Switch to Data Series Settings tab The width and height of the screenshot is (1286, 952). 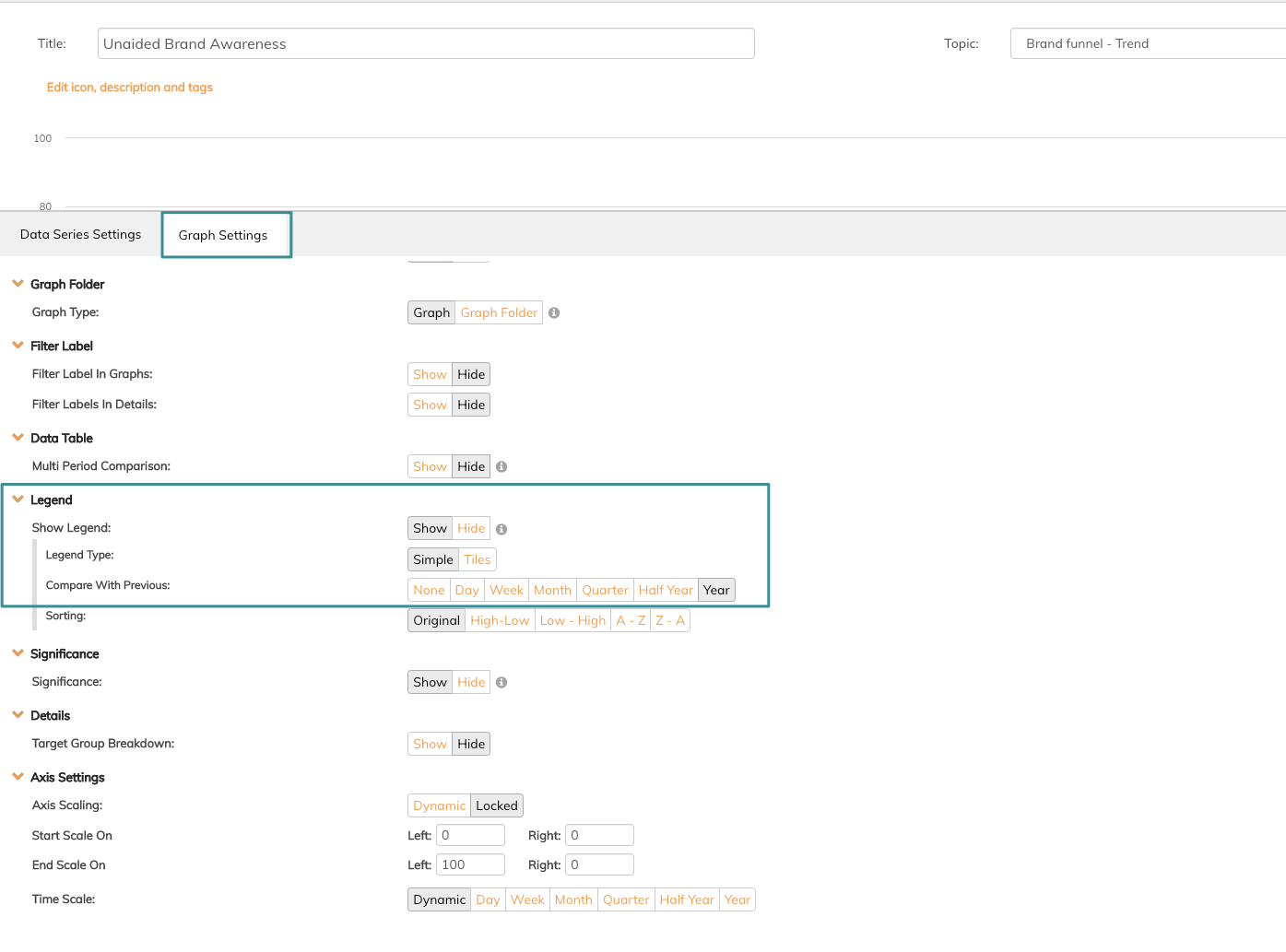(x=81, y=234)
